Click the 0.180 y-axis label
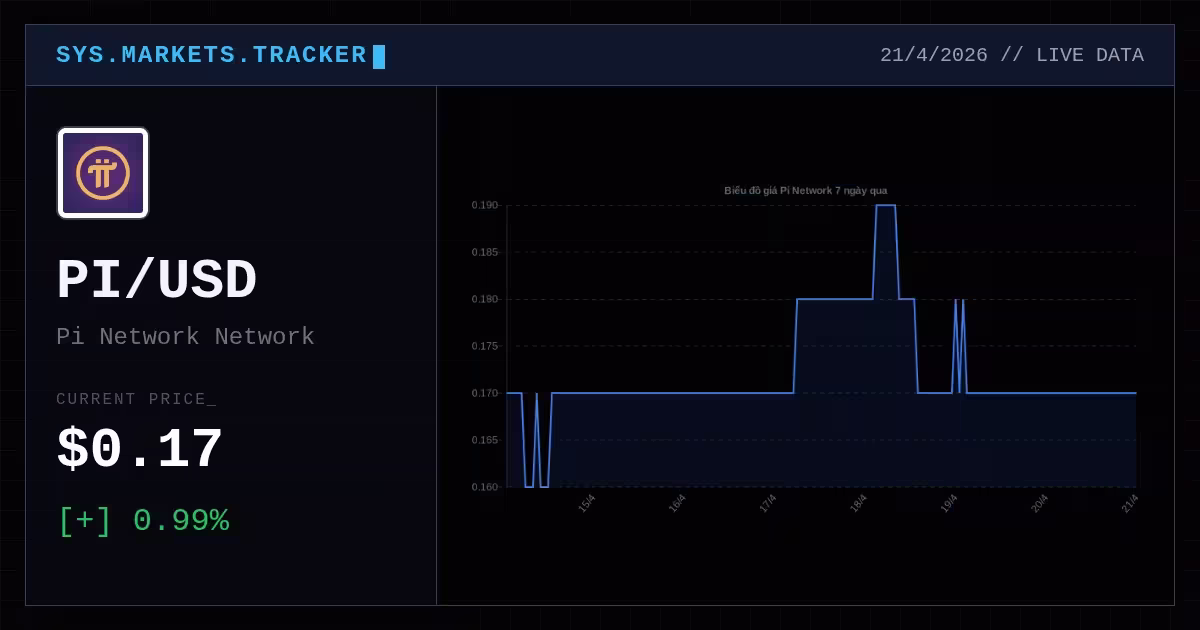This screenshot has width=1200, height=630. tap(485, 299)
